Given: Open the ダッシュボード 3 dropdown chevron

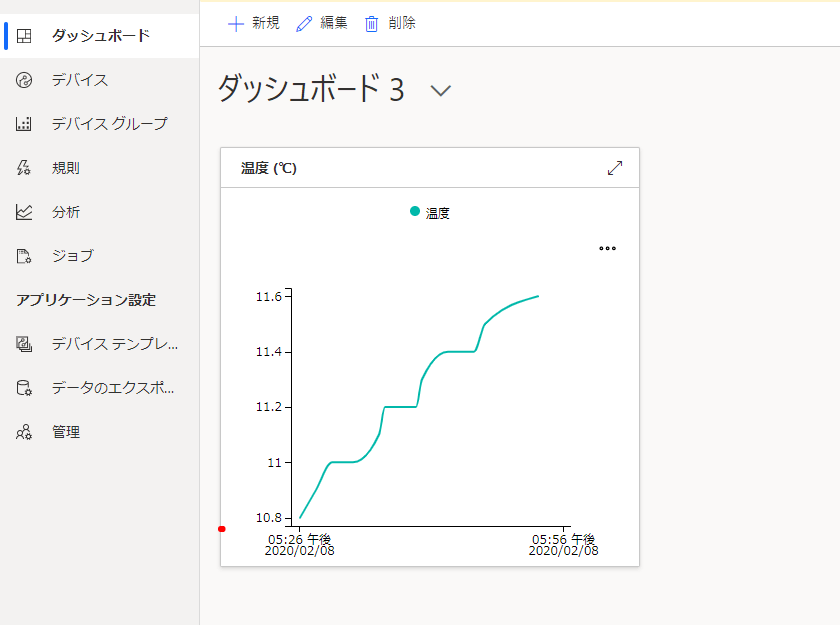Looking at the screenshot, I should pyautogui.click(x=441, y=90).
